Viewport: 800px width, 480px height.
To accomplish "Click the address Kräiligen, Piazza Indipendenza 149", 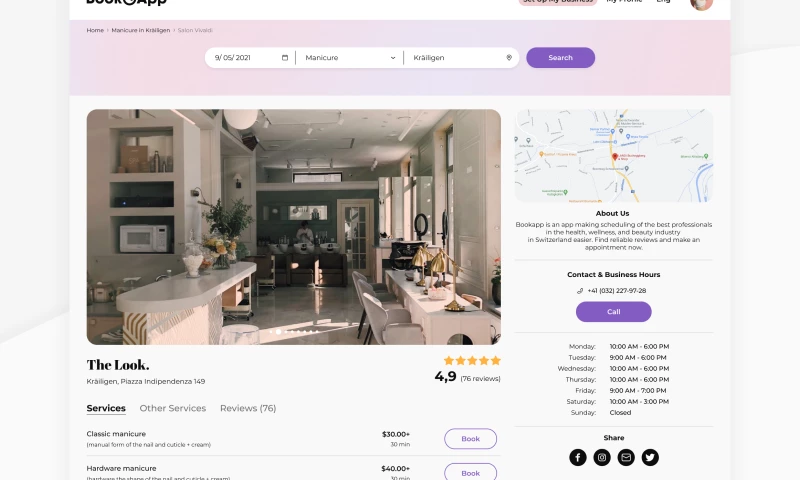I will click(x=145, y=382).
